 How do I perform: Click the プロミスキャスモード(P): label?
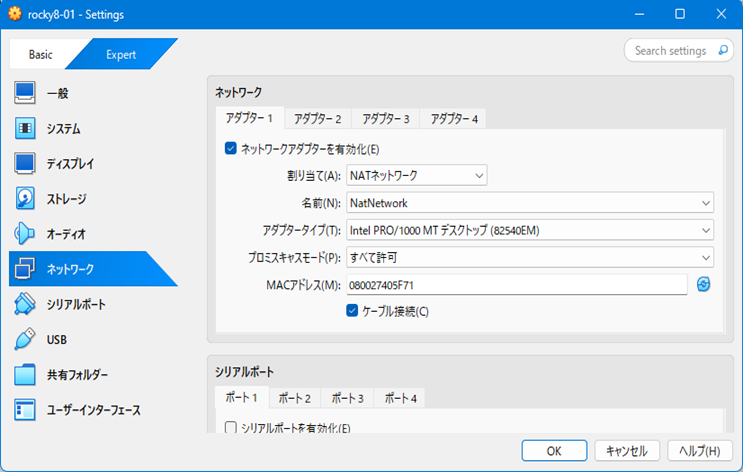[294, 258]
